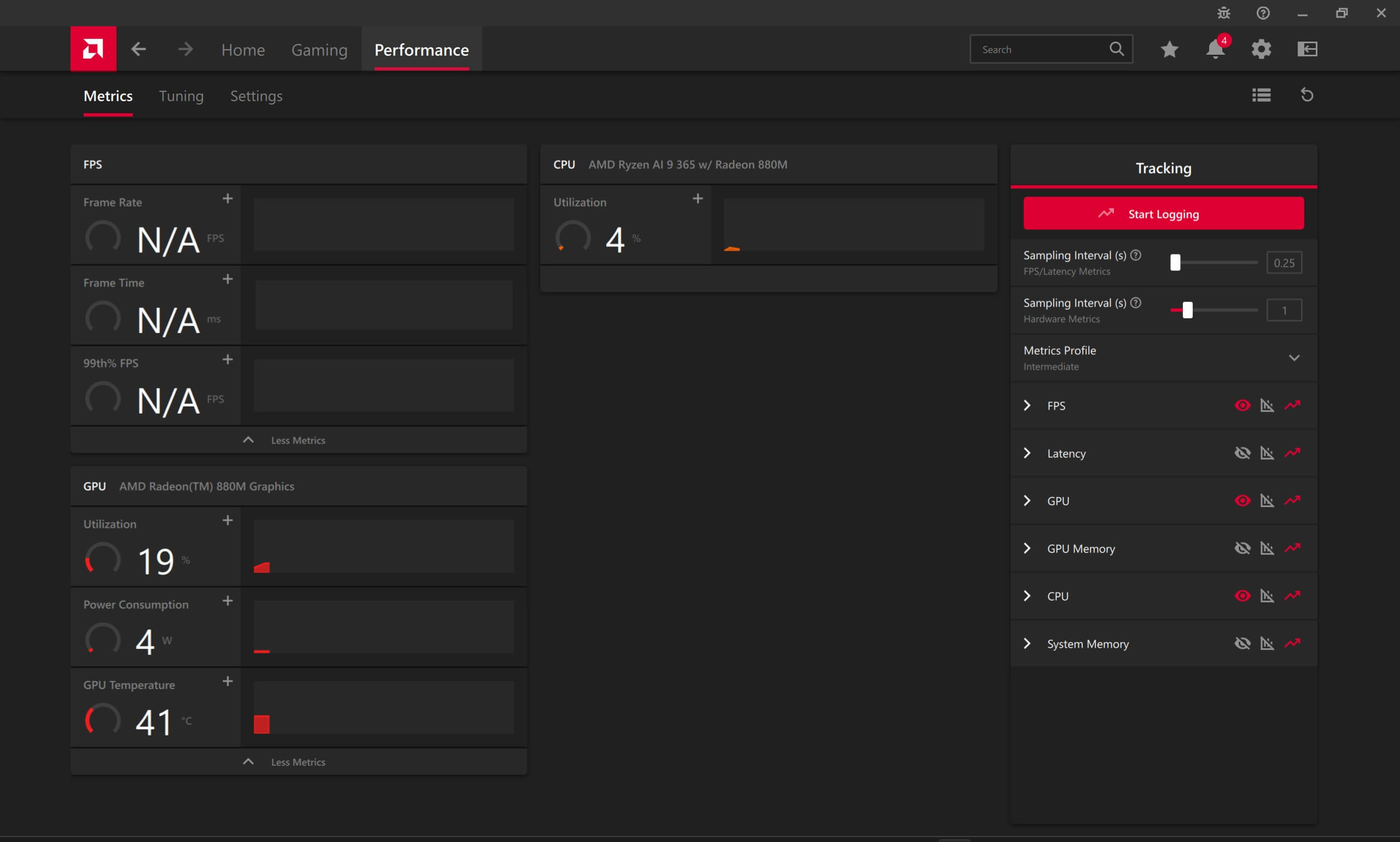This screenshot has height=842, width=1400.
Task: Add 99th% FPS metric with plus icon
Action: pos(227,359)
